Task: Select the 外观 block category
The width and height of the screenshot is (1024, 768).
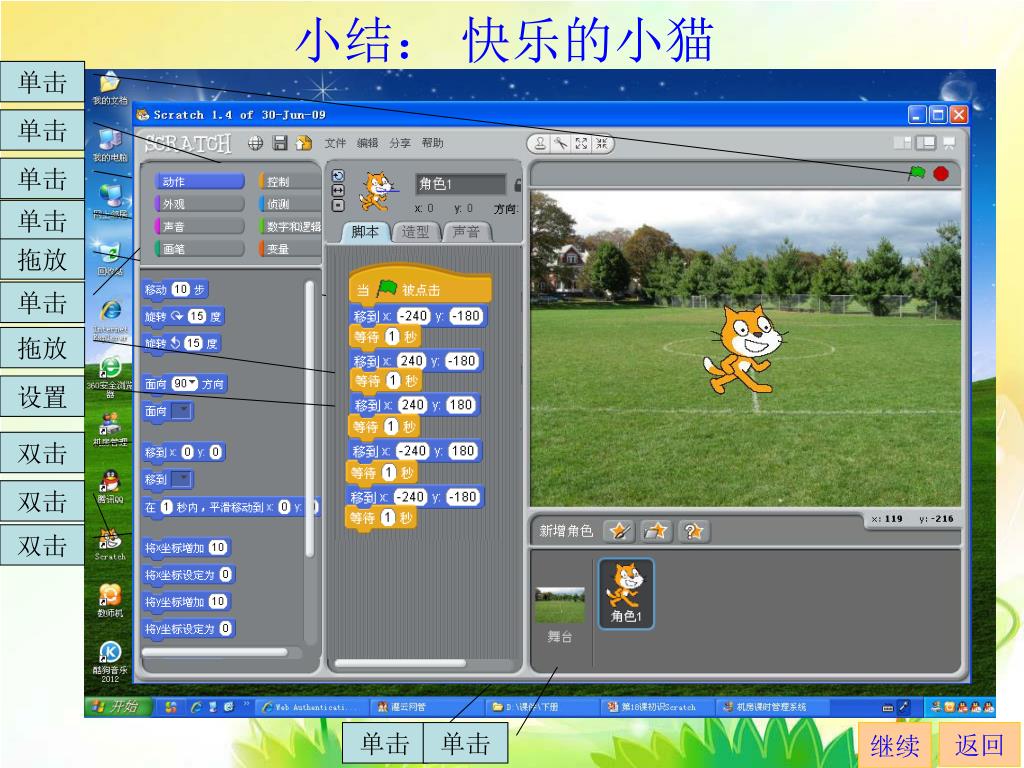Action: (x=199, y=204)
